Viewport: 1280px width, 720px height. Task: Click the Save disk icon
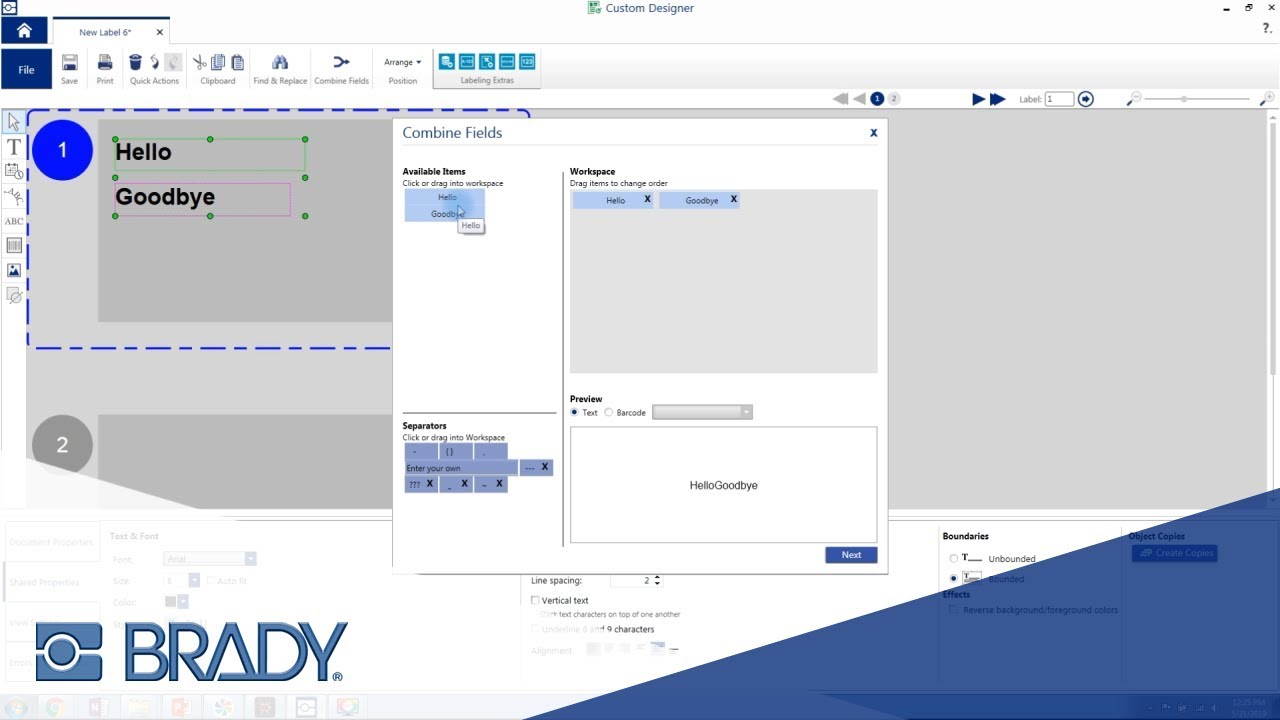coord(69,62)
